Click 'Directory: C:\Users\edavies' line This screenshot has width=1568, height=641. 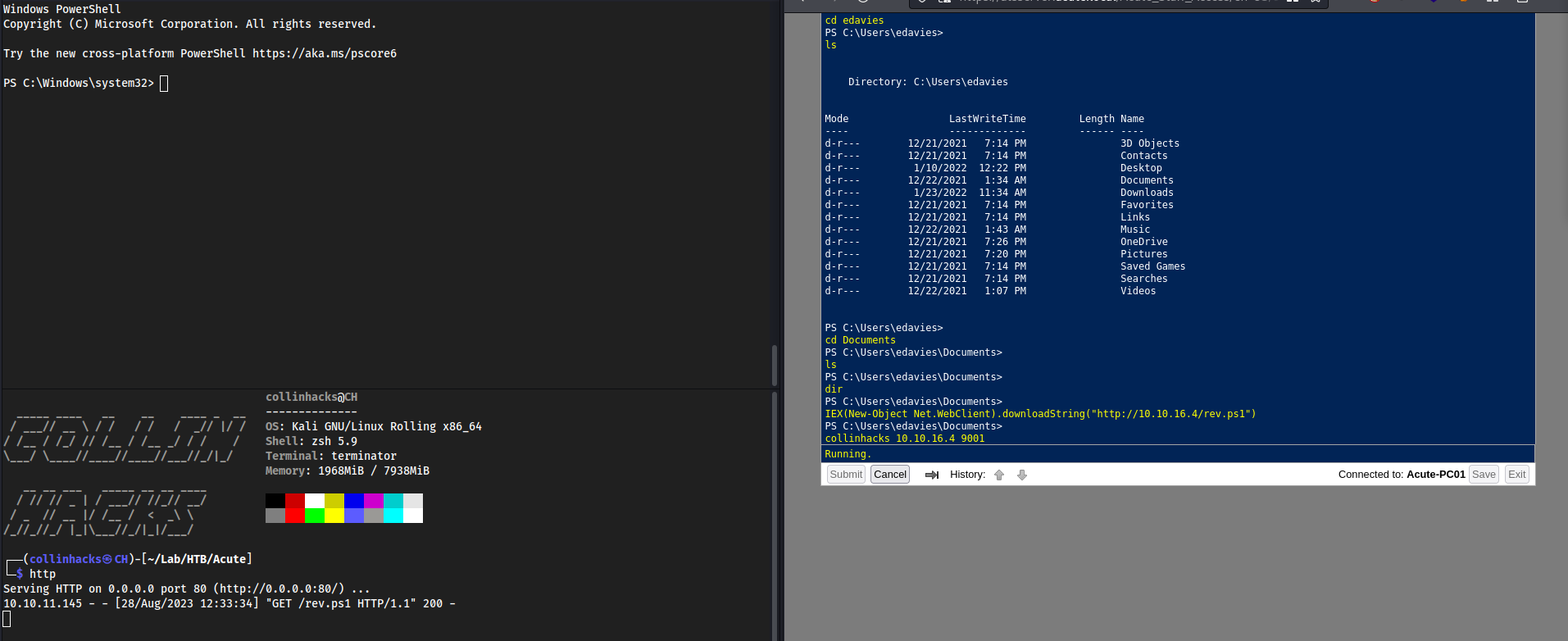[x=928, y=82]
